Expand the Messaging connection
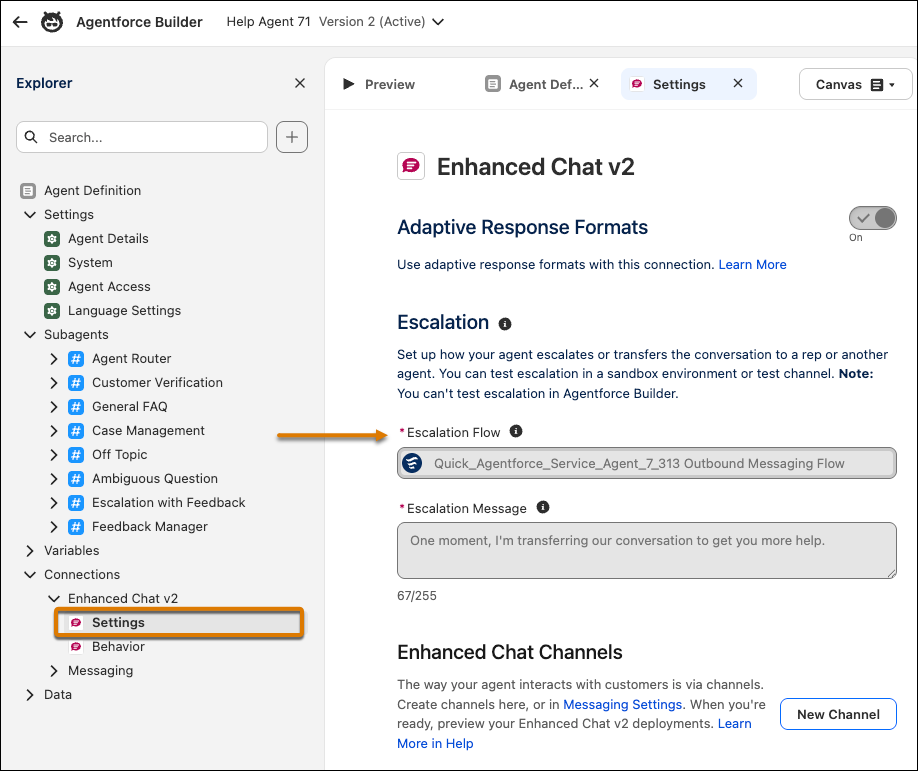Screen dimensions: 918x771 pos(54,671)
